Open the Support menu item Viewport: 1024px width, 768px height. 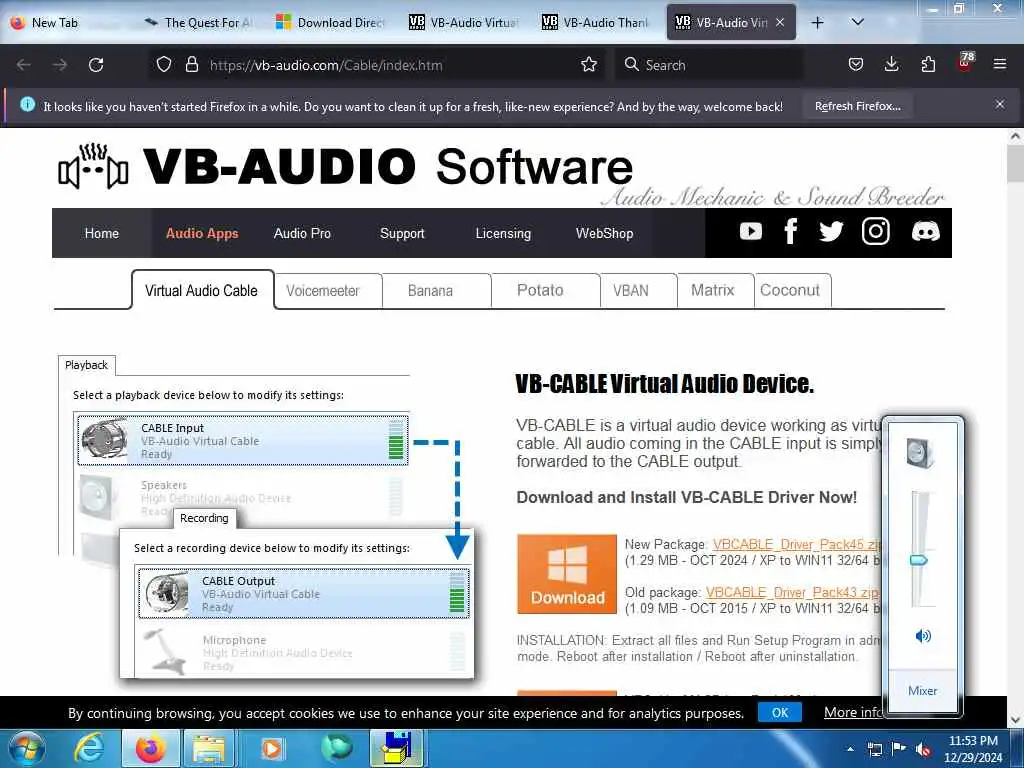tap(402, 233)
